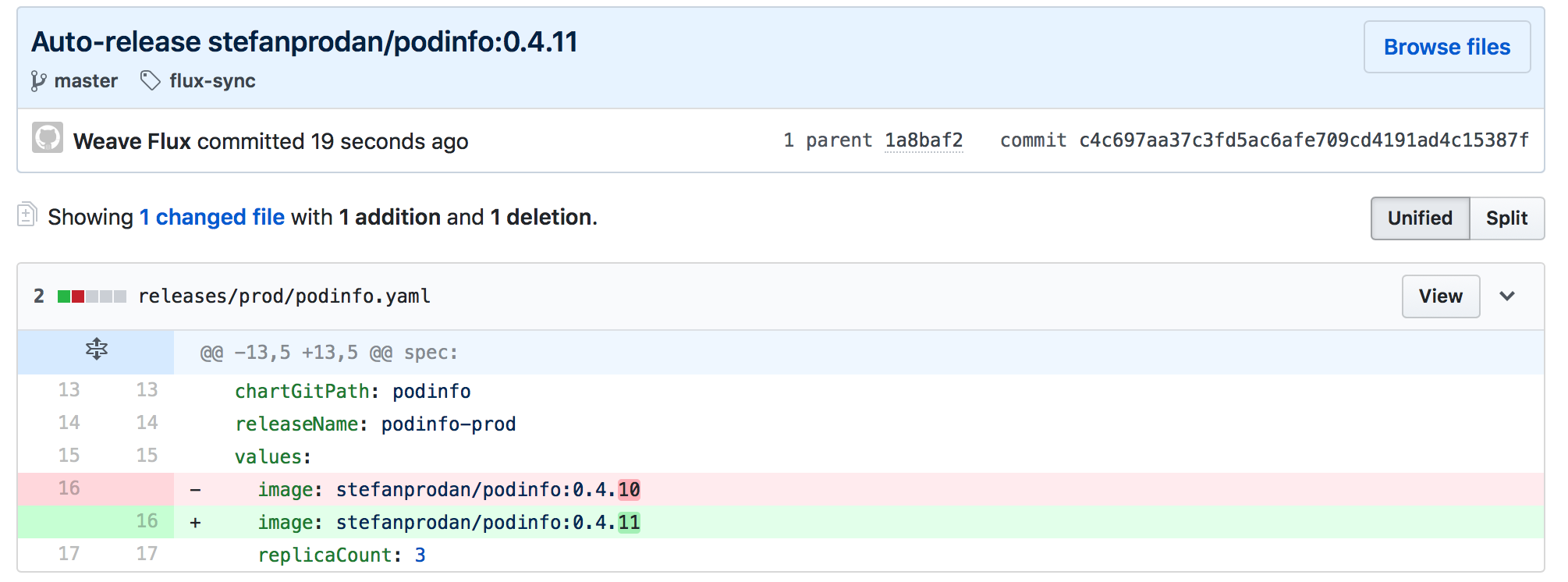1568x582 pixels.
Task: Click the removed line 'podinfo:0.4.10'
Action: 859,489
